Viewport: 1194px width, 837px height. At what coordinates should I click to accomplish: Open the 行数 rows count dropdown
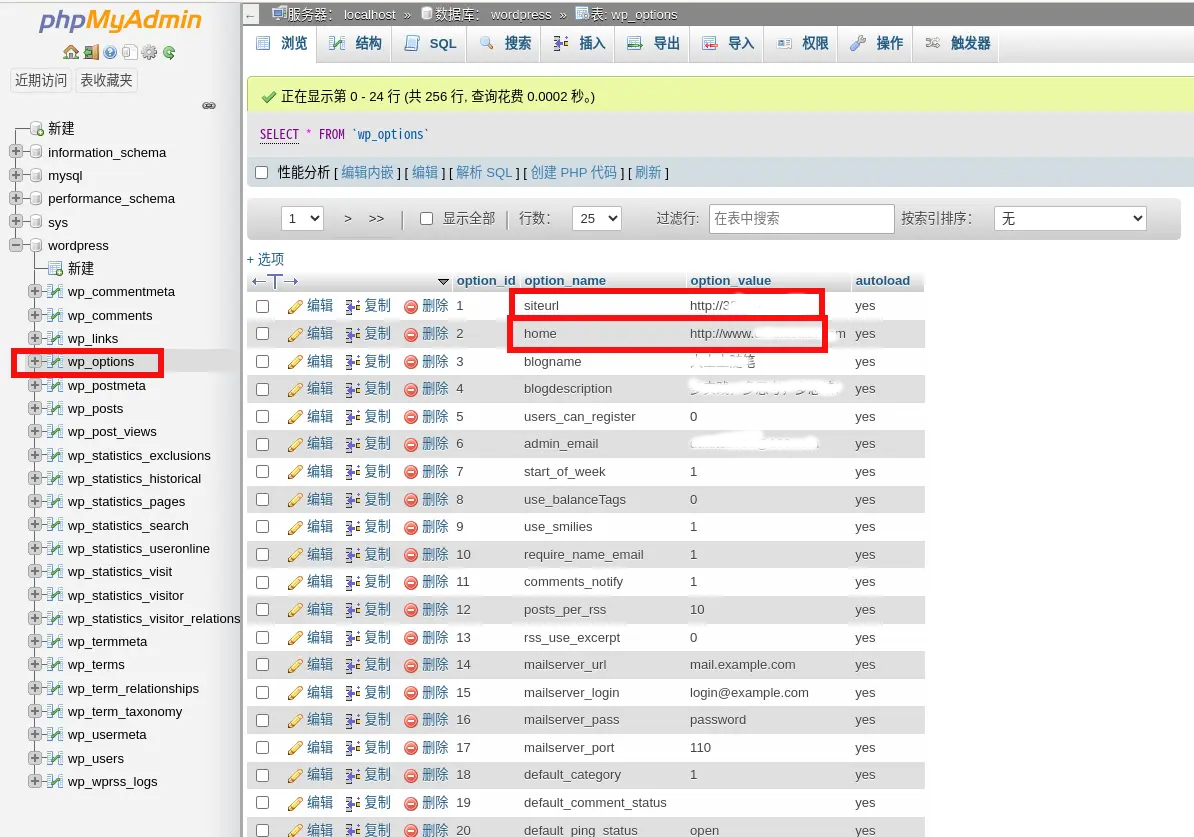point(597,219)
